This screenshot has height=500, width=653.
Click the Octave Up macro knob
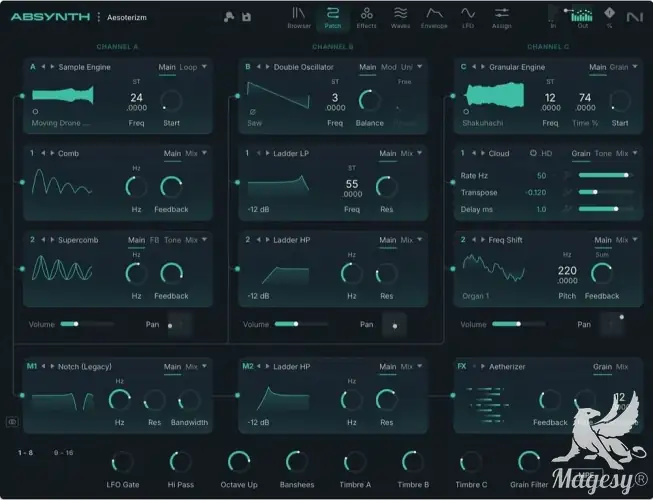[239, 462]
